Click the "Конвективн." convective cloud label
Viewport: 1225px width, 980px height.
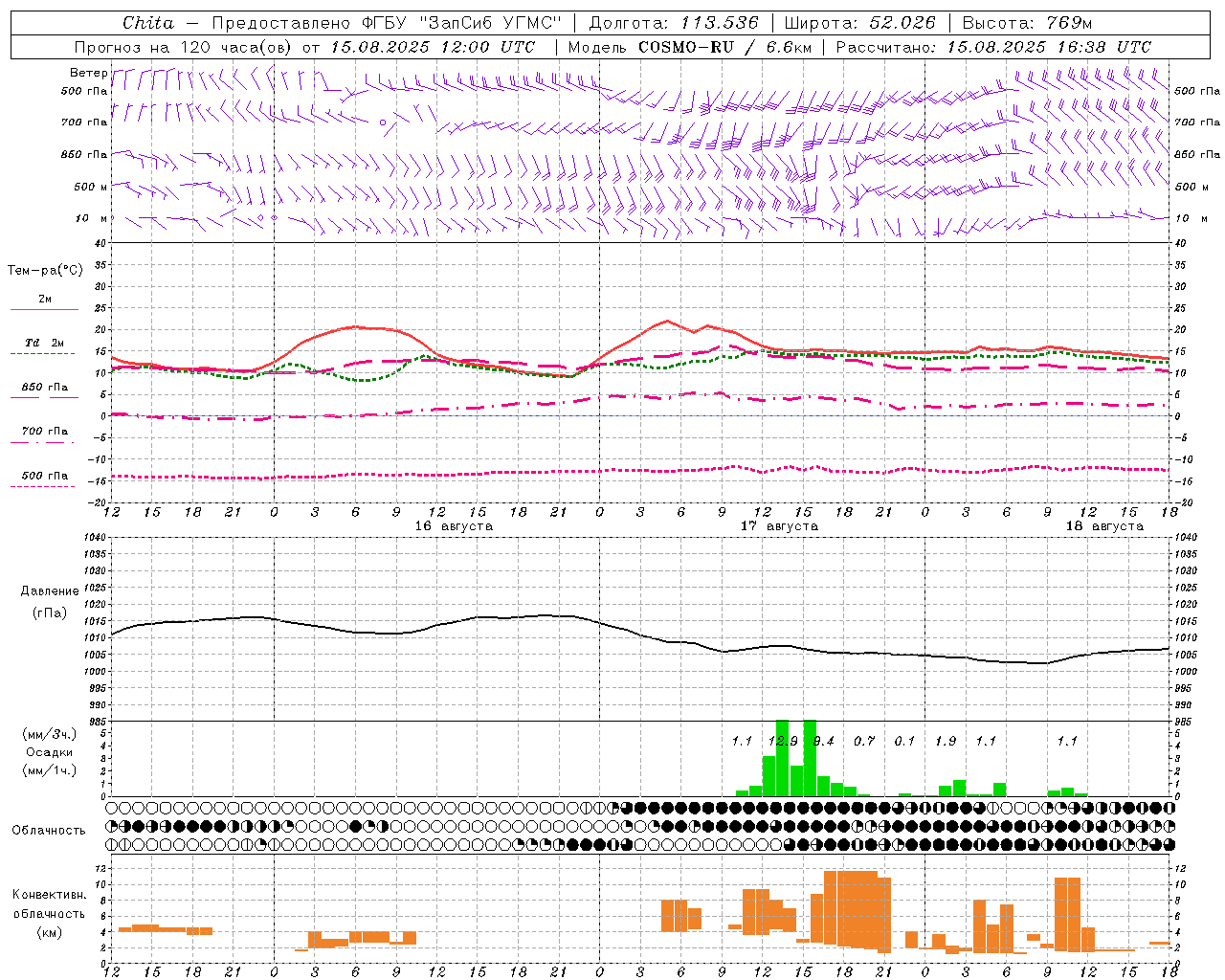(50, 895)
